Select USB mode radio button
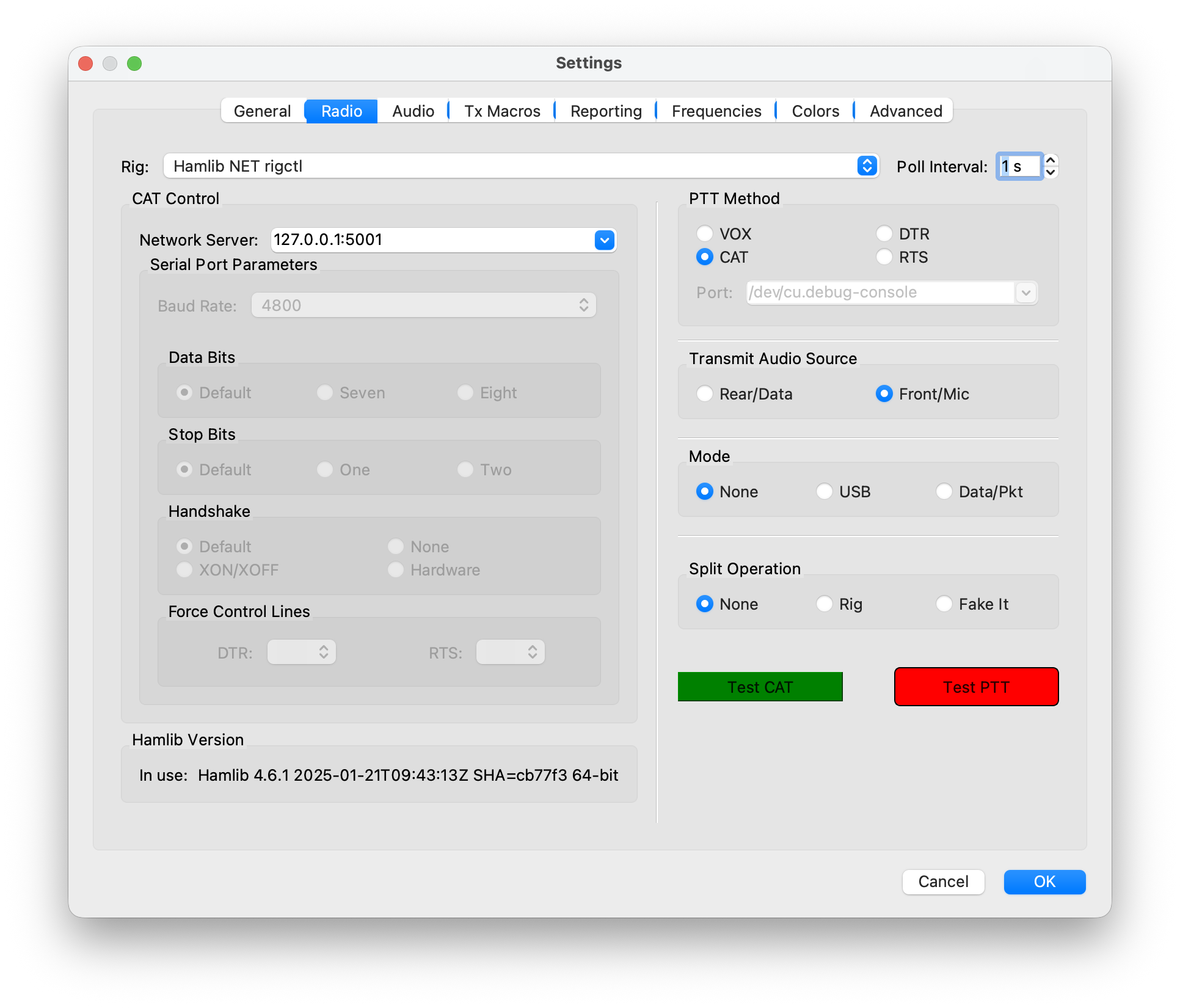 pyautogui.click(x=825, y=492)
